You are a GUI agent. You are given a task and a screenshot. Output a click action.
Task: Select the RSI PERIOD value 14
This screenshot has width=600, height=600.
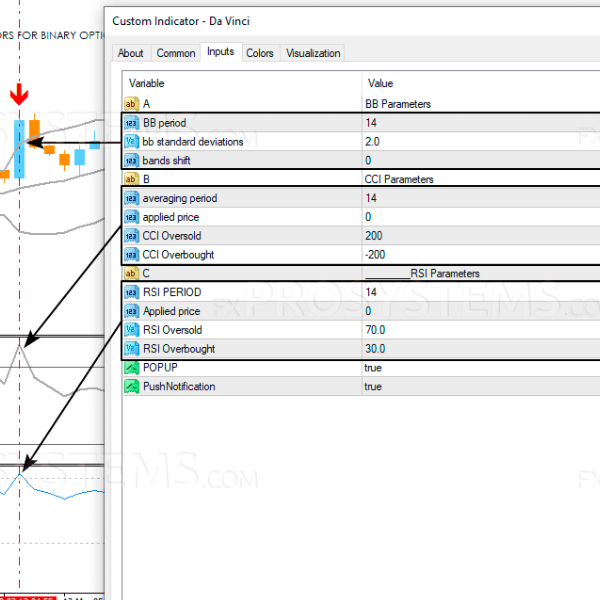click(x=371, y=292)
